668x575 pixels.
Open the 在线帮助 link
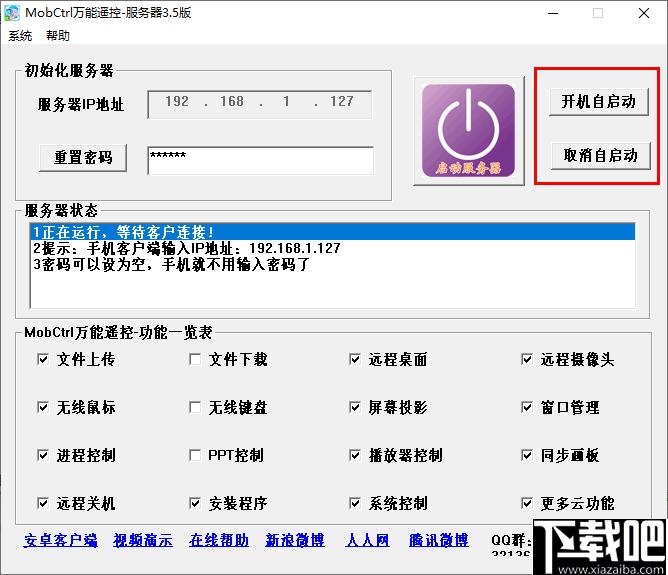pyautogui.click(x=219, y=540)
